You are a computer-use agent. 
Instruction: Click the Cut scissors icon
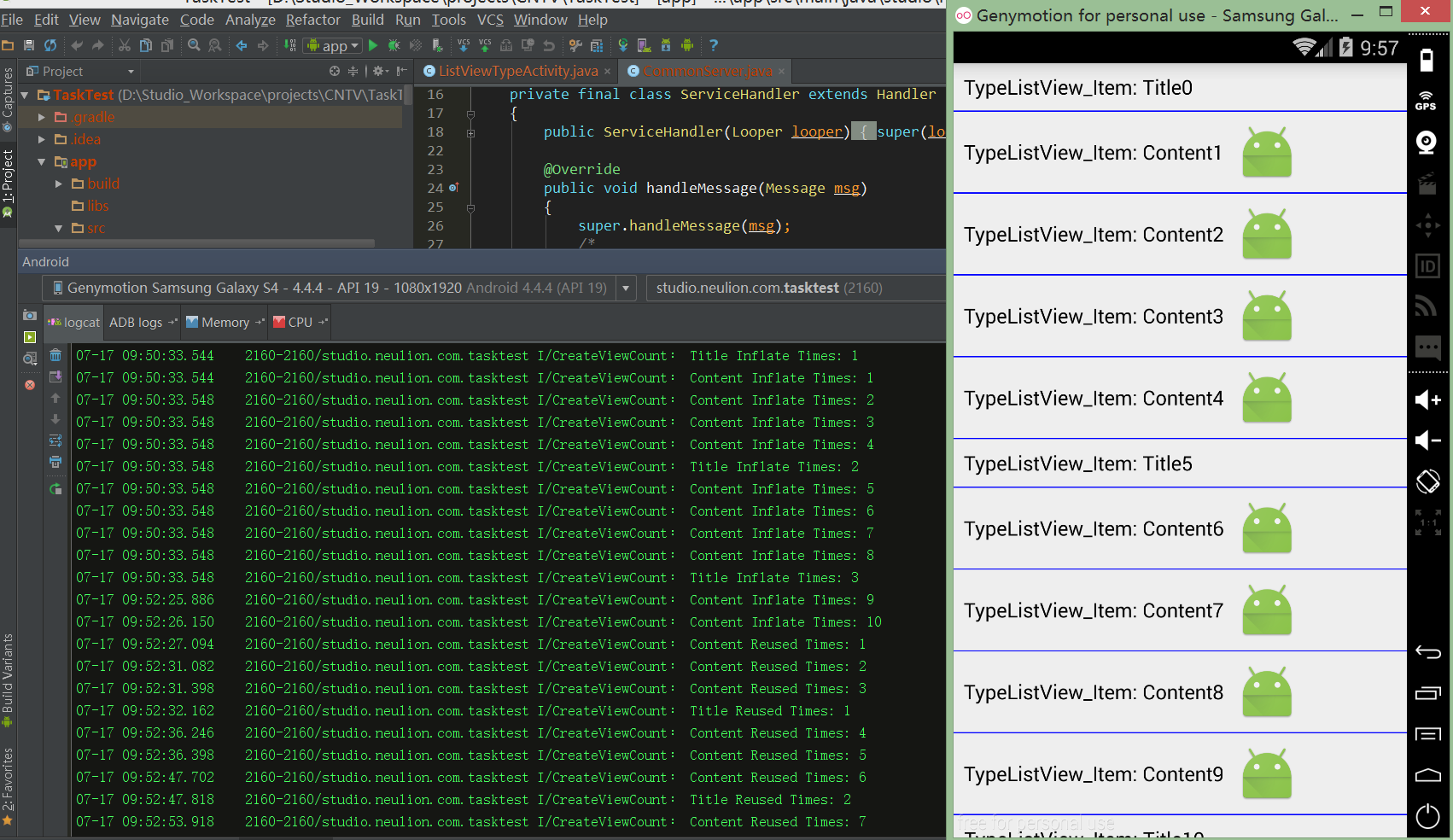125,45
